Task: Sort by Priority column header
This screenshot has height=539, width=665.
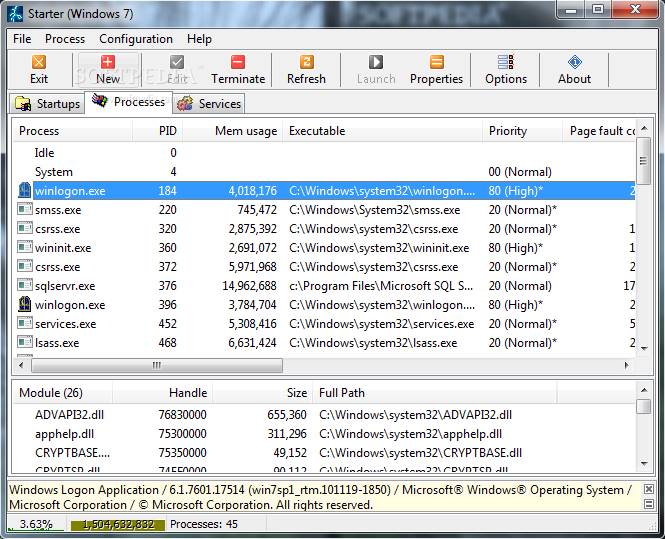Action: coord(522,131)
